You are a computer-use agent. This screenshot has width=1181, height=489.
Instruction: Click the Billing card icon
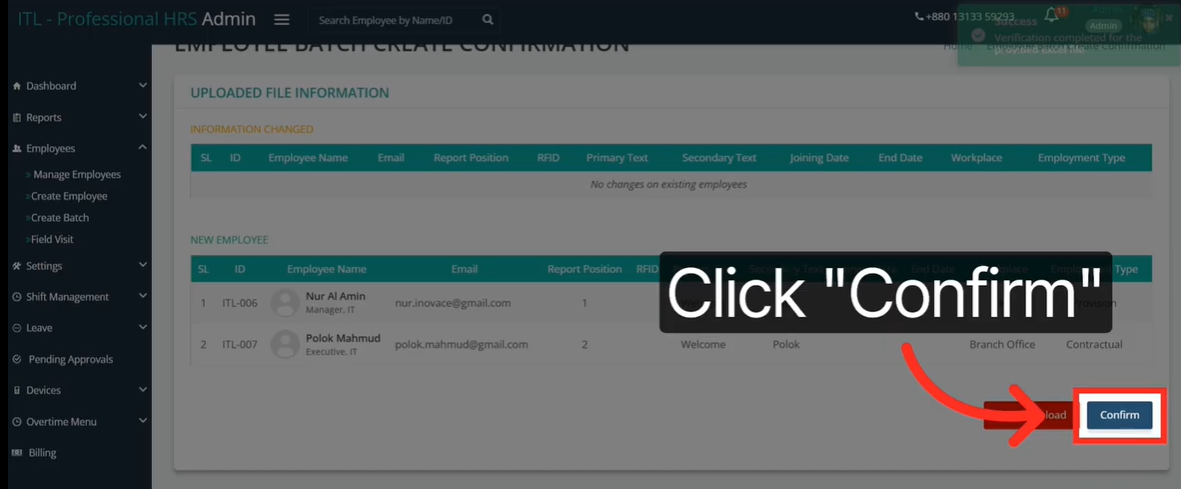[17, 453]
